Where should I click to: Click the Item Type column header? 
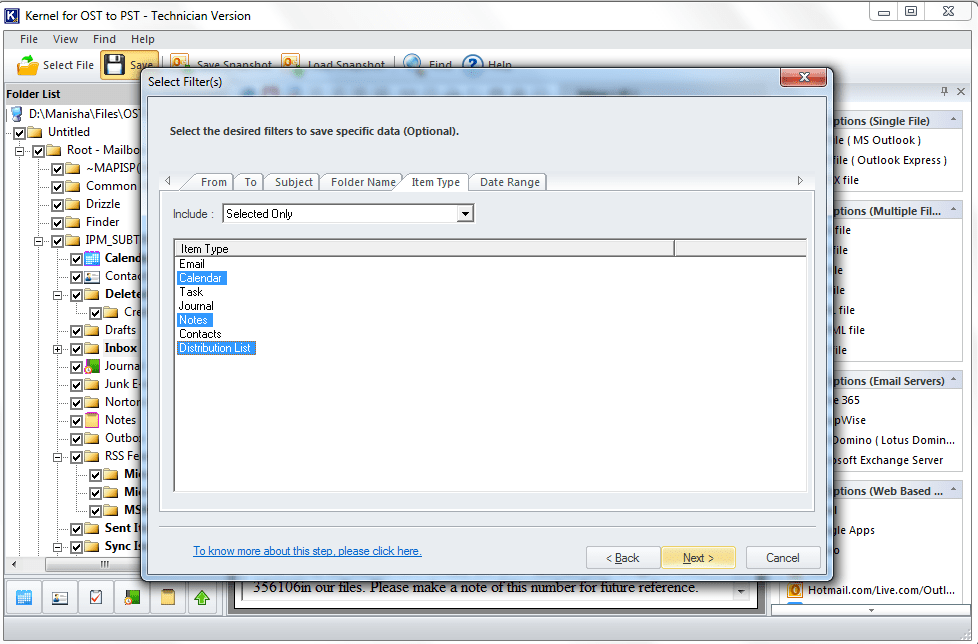click(425, 249)
